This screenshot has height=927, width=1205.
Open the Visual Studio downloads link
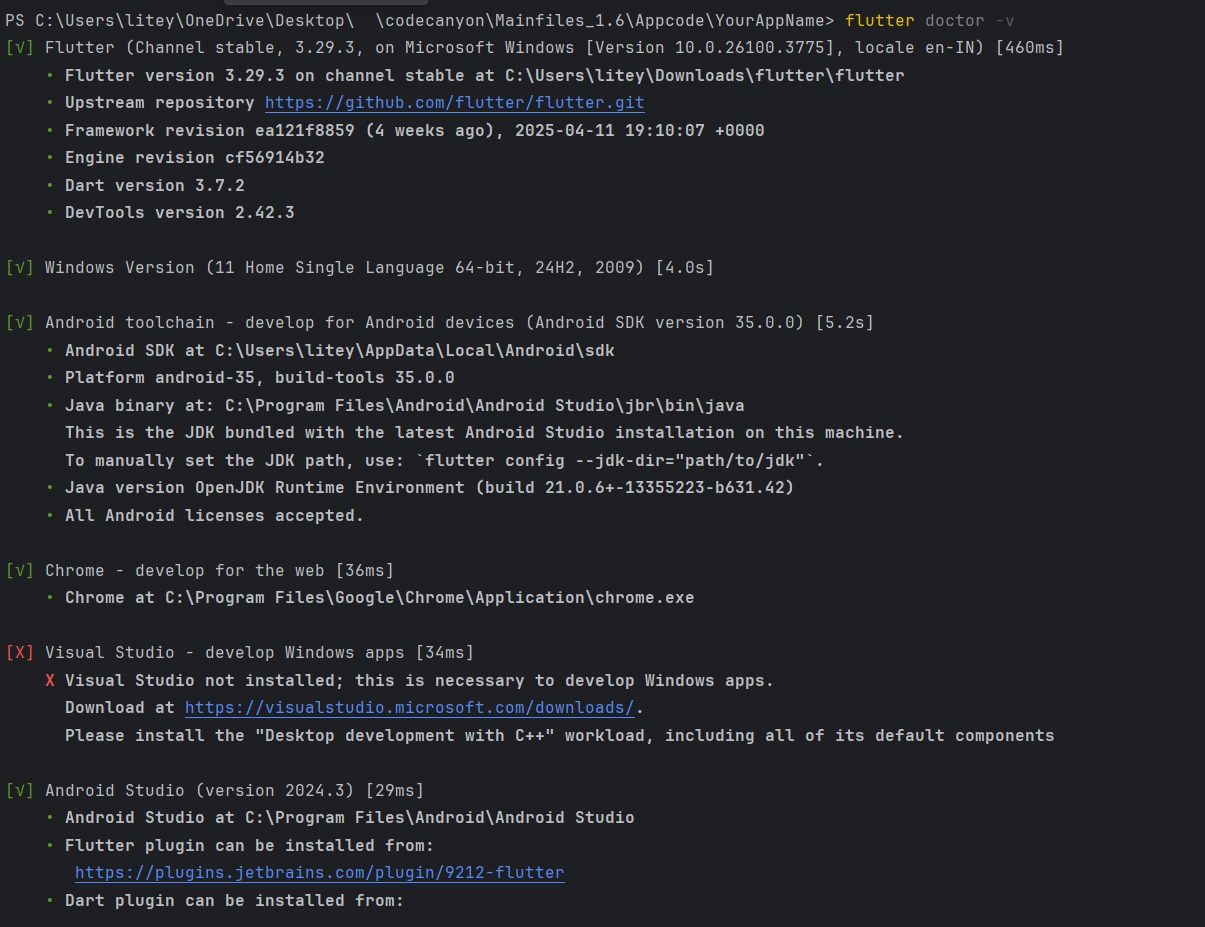click(410, 708)
